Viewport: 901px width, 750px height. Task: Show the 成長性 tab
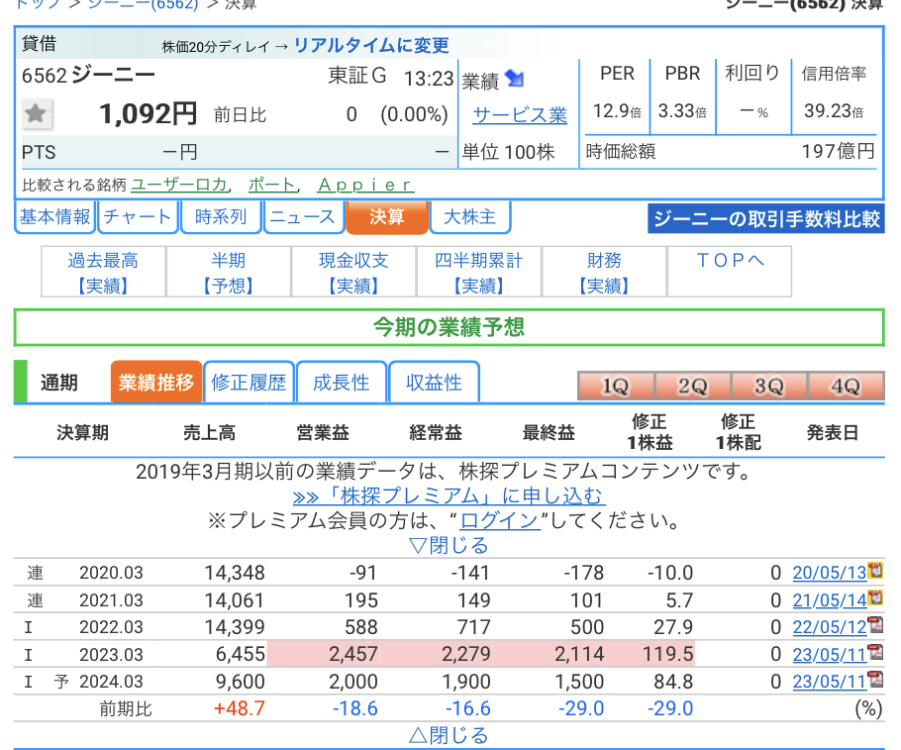point(341,382)
